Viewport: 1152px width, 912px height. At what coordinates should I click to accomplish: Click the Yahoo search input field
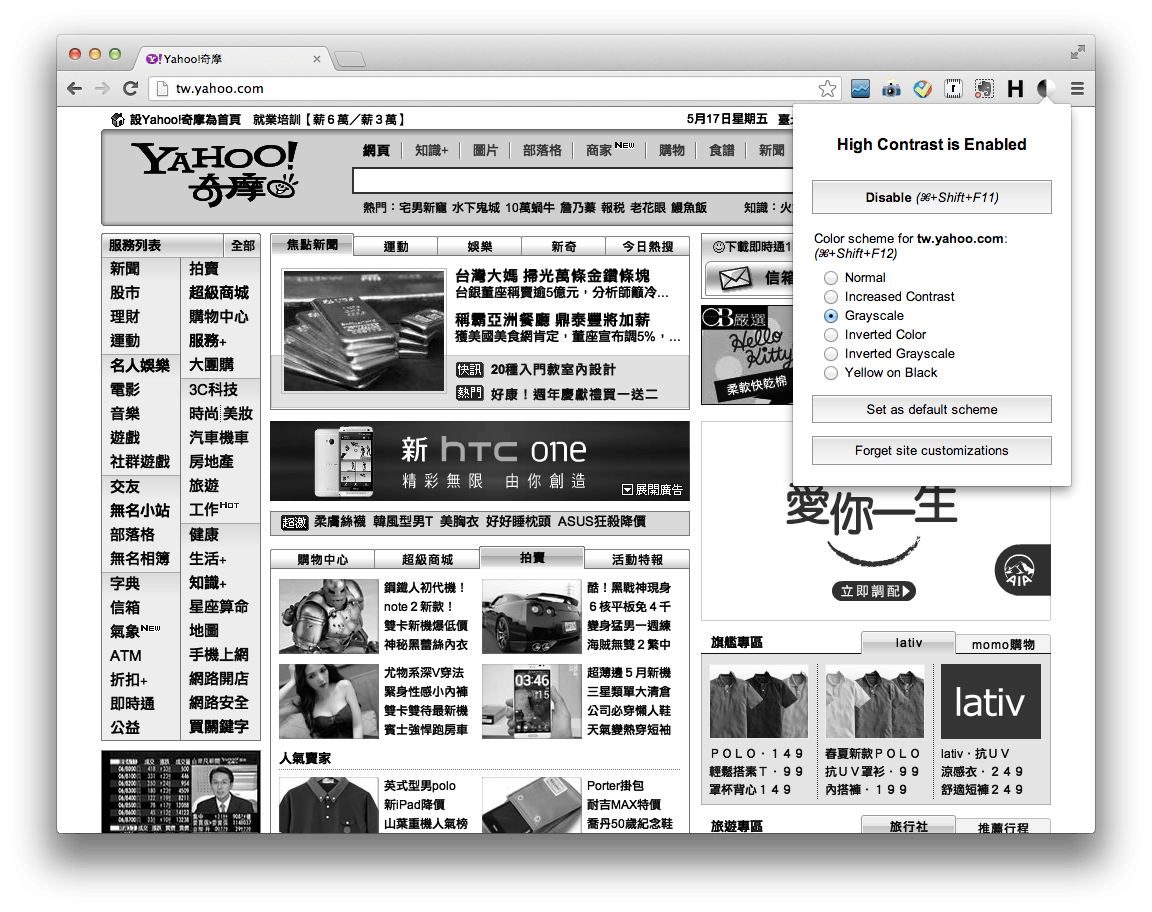tap(570, 181)
